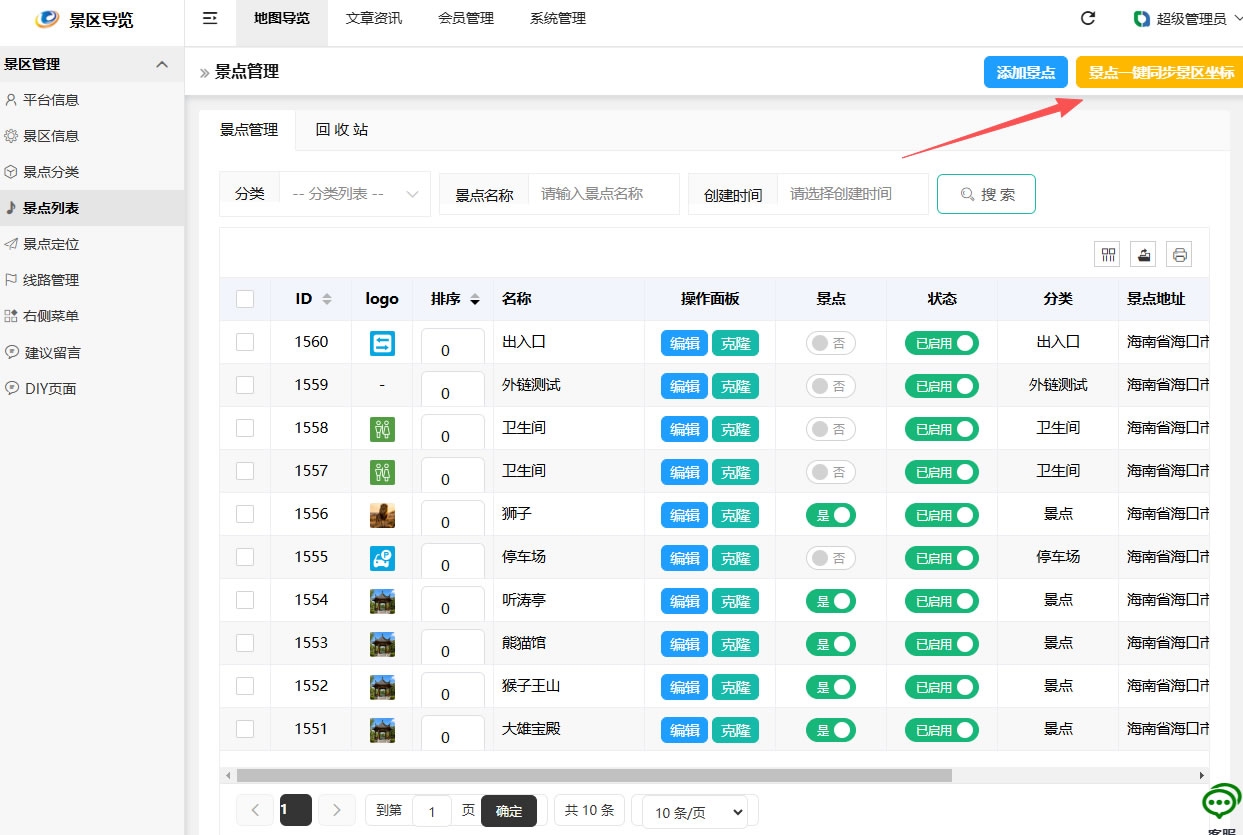Collapse sidebar with the hamburger menu icon
This screenshot has width=1243, height=835.
point(210,18)
